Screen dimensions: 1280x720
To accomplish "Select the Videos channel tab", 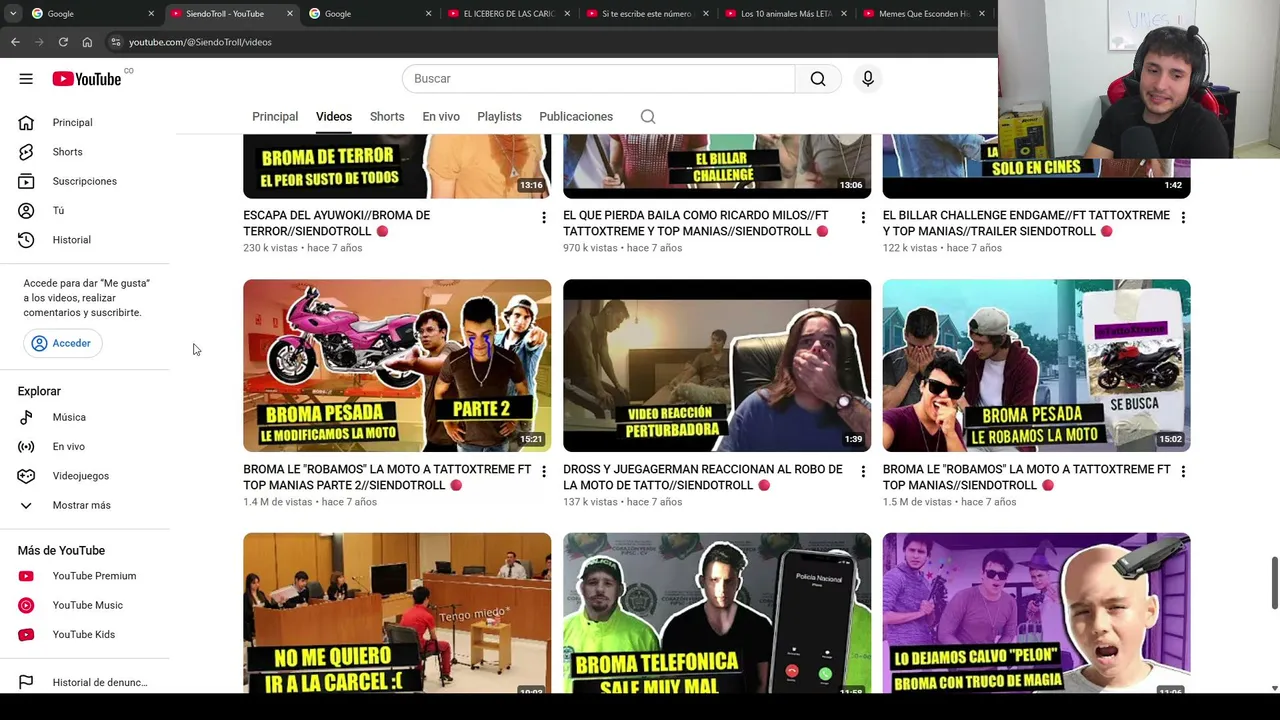I will click(334, 117).
